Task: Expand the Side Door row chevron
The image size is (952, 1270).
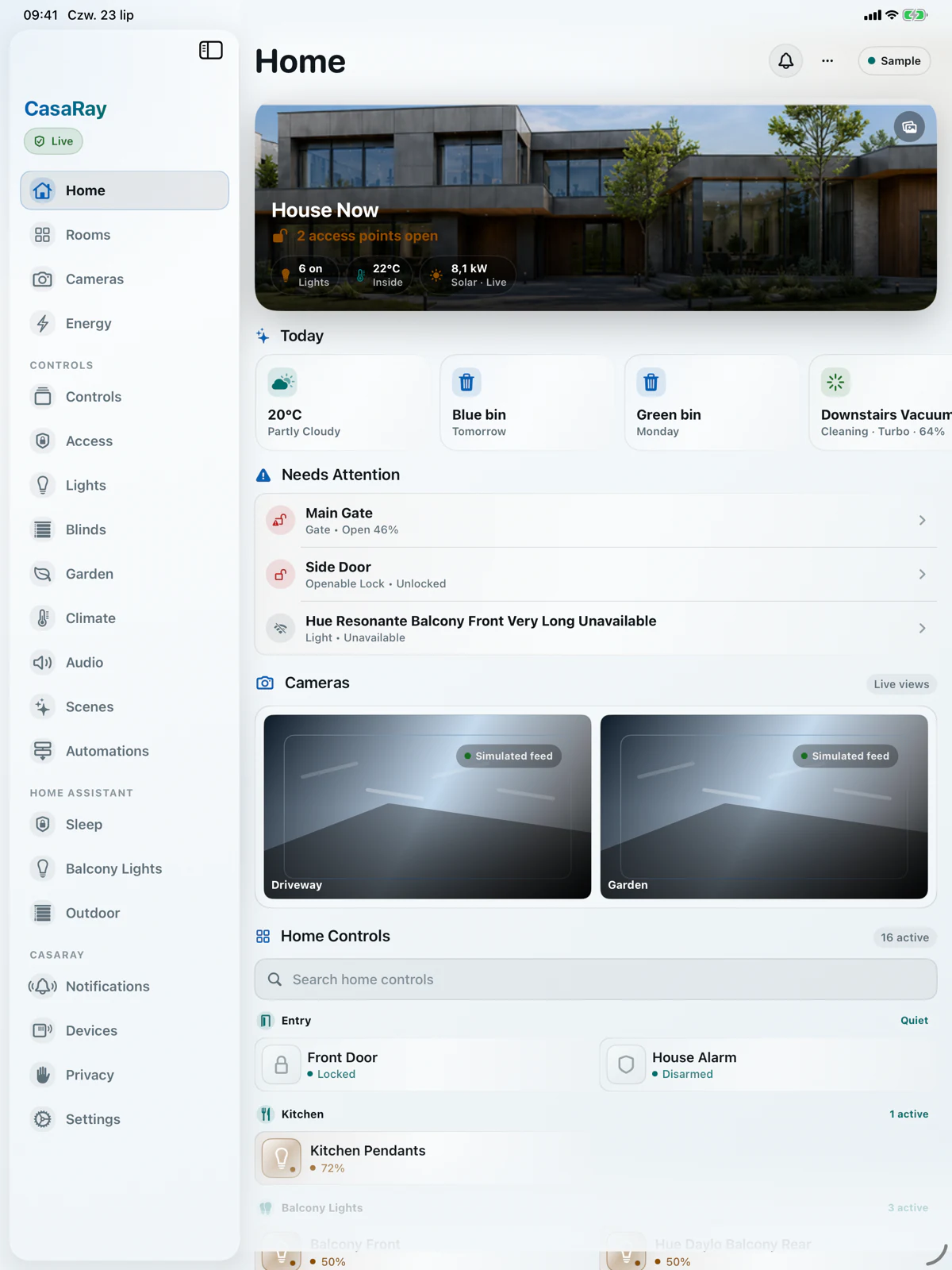Action: [922, 575]
